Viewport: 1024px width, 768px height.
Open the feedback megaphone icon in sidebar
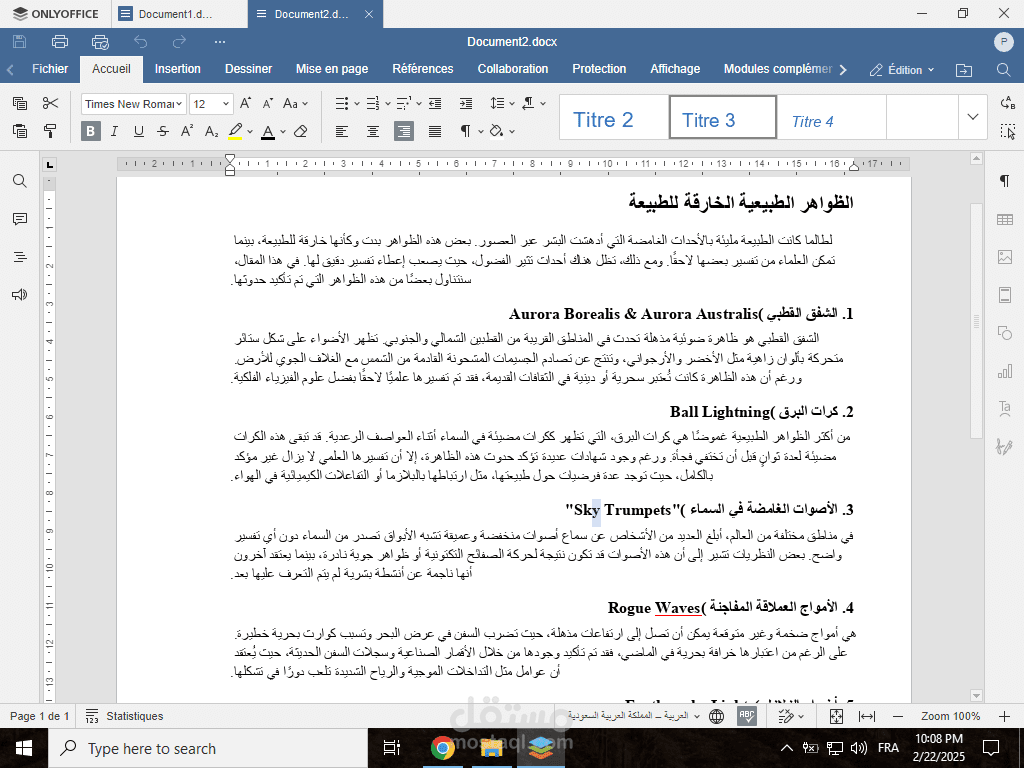coord(20,295)
